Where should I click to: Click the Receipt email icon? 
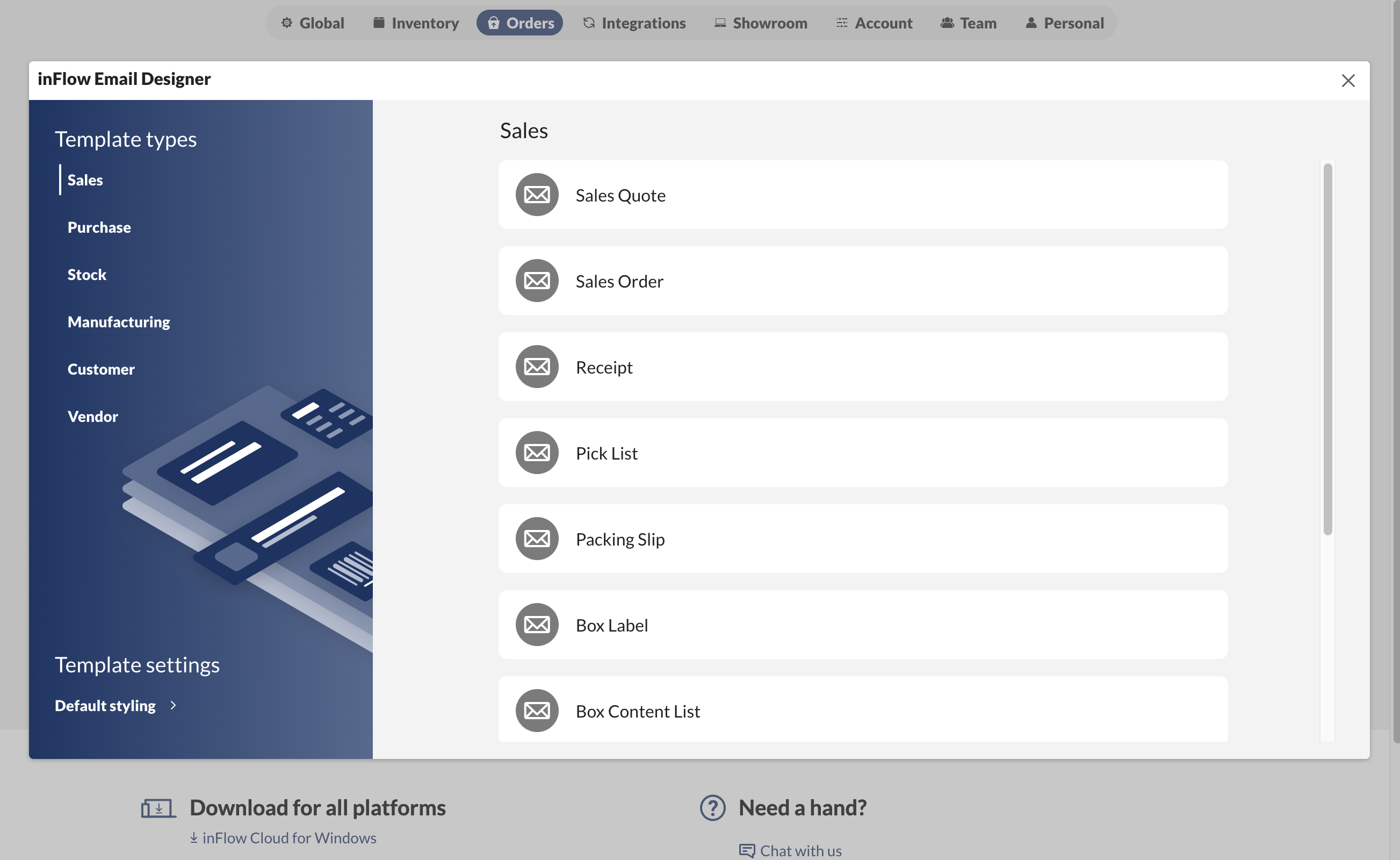click(536, 366)
